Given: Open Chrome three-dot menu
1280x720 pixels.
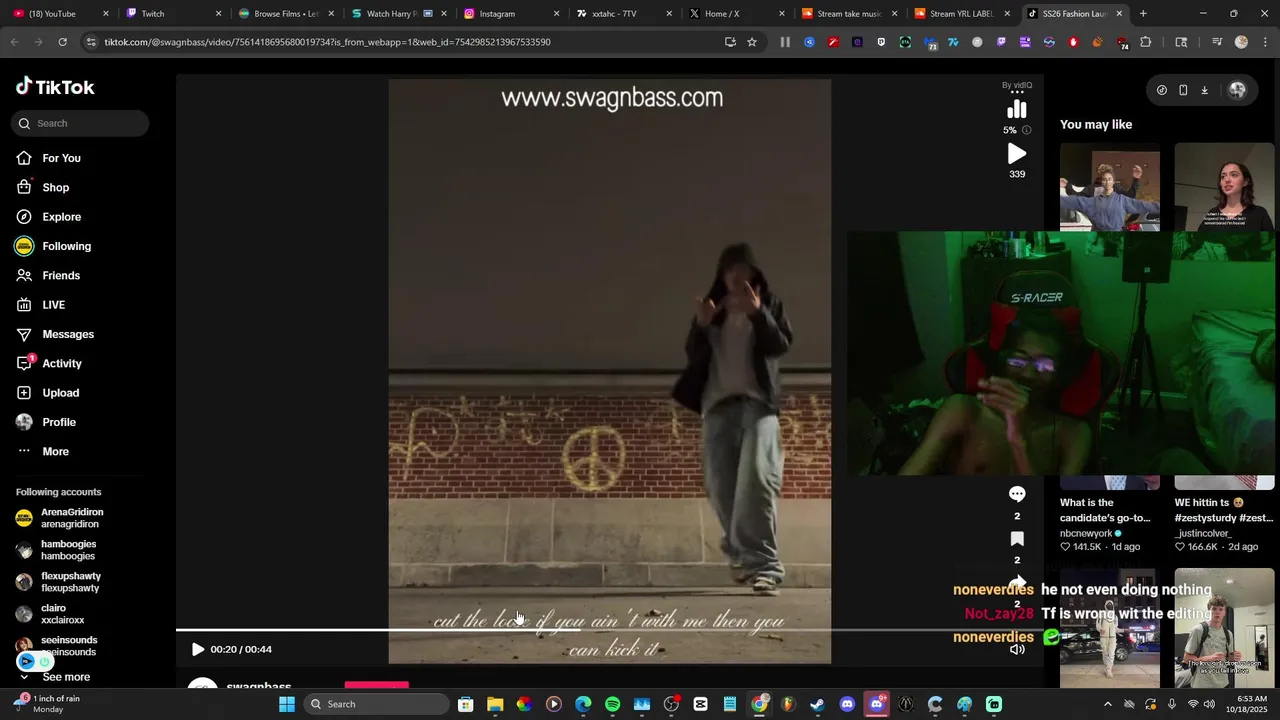Looking at the screenshot, I should pos(1265,42).
